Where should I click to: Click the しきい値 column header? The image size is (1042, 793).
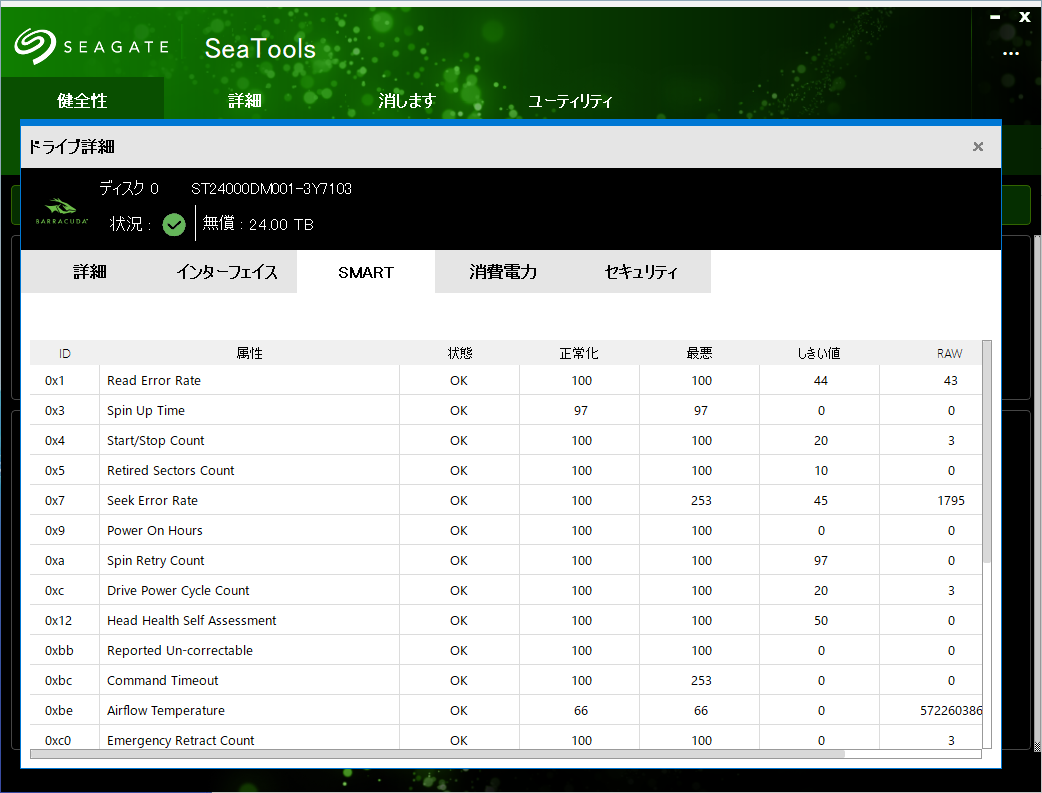pos(819,353)
